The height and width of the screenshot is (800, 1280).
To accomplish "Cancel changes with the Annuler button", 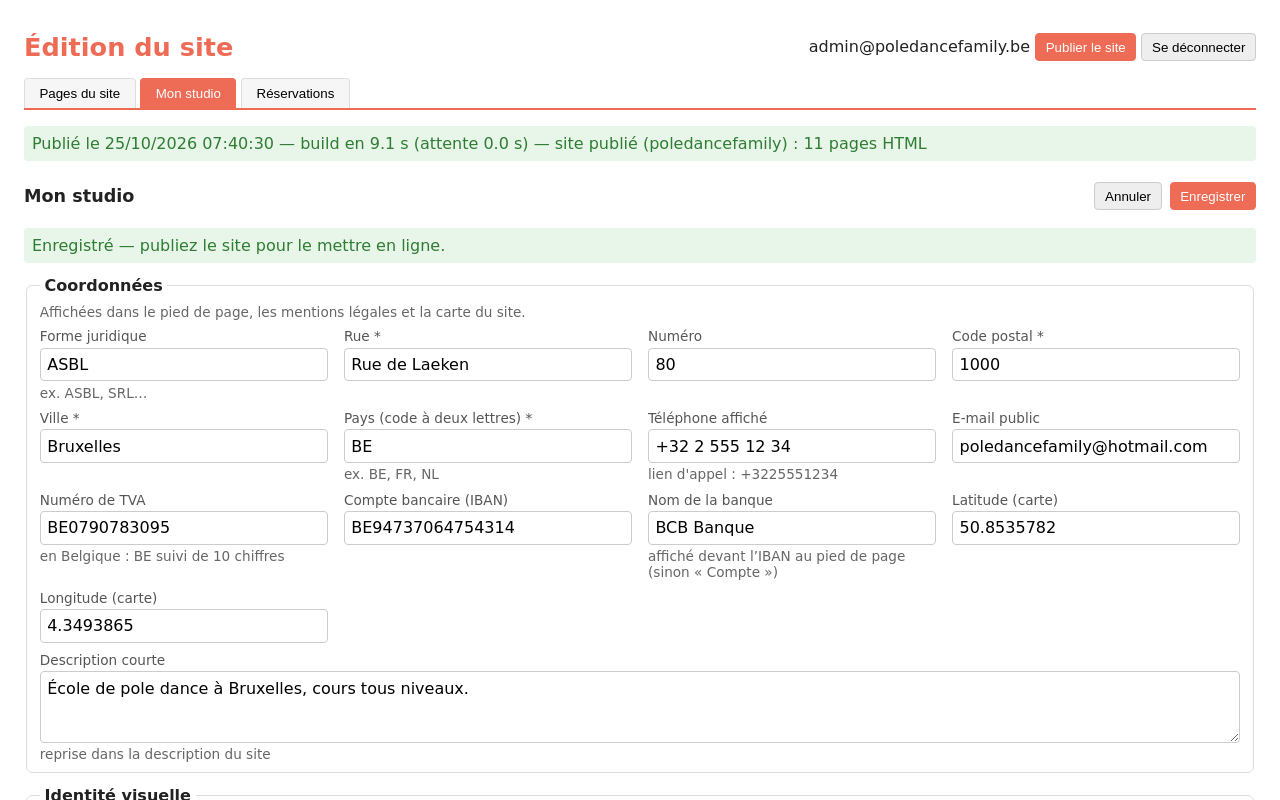I will 1128,196.
